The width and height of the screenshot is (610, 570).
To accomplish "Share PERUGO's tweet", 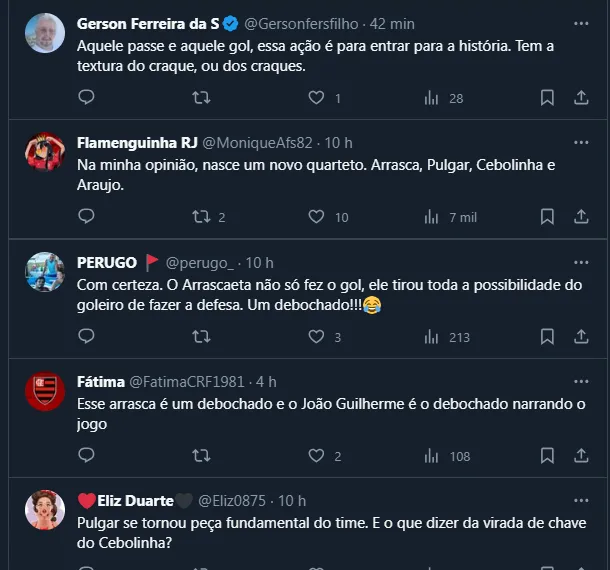I will pyautogui.click(x=581, y=337).
